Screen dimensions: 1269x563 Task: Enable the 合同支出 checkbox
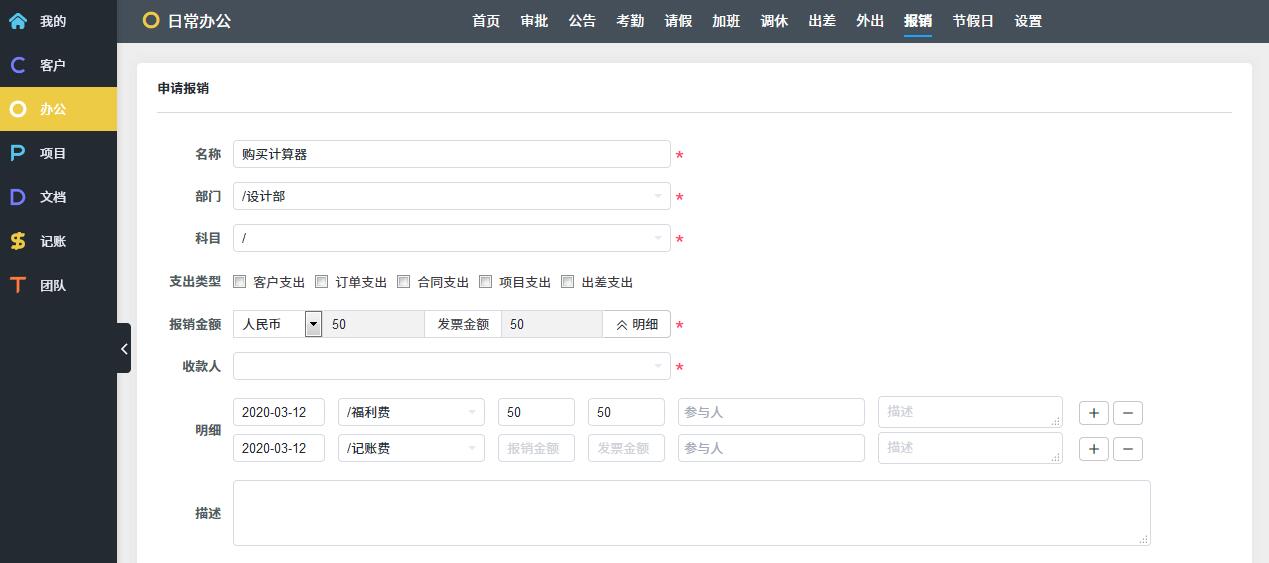(404, 282)
